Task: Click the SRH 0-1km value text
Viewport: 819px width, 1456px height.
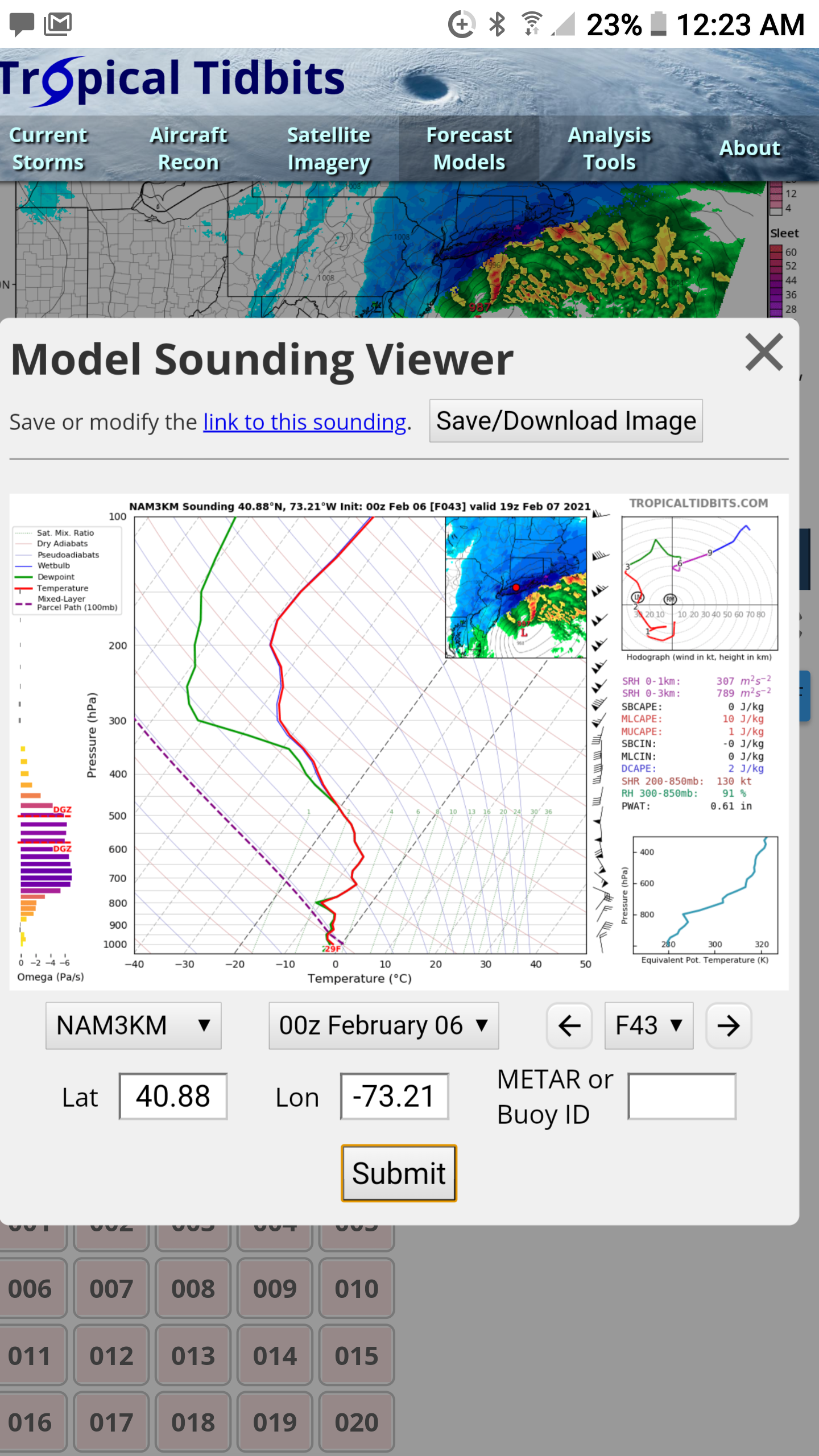Action: click(x=744, y=681)
